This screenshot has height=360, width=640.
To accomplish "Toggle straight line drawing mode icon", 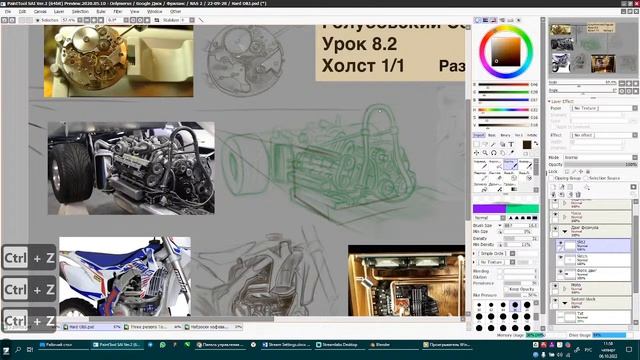I will pos(201,20).
